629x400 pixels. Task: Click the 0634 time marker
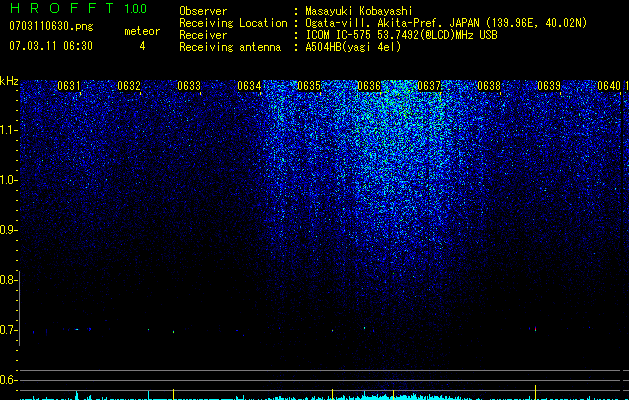tap(249, 86)
